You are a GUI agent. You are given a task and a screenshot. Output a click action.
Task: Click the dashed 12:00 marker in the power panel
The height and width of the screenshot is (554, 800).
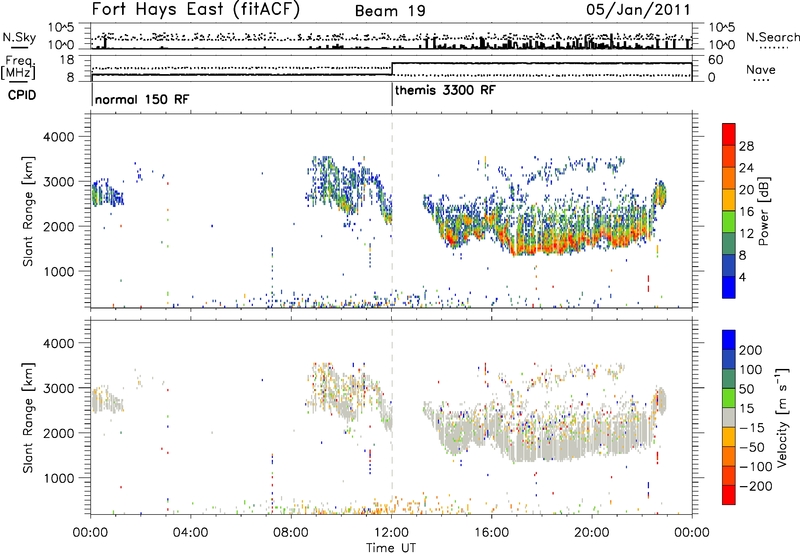tap(392, 210)
